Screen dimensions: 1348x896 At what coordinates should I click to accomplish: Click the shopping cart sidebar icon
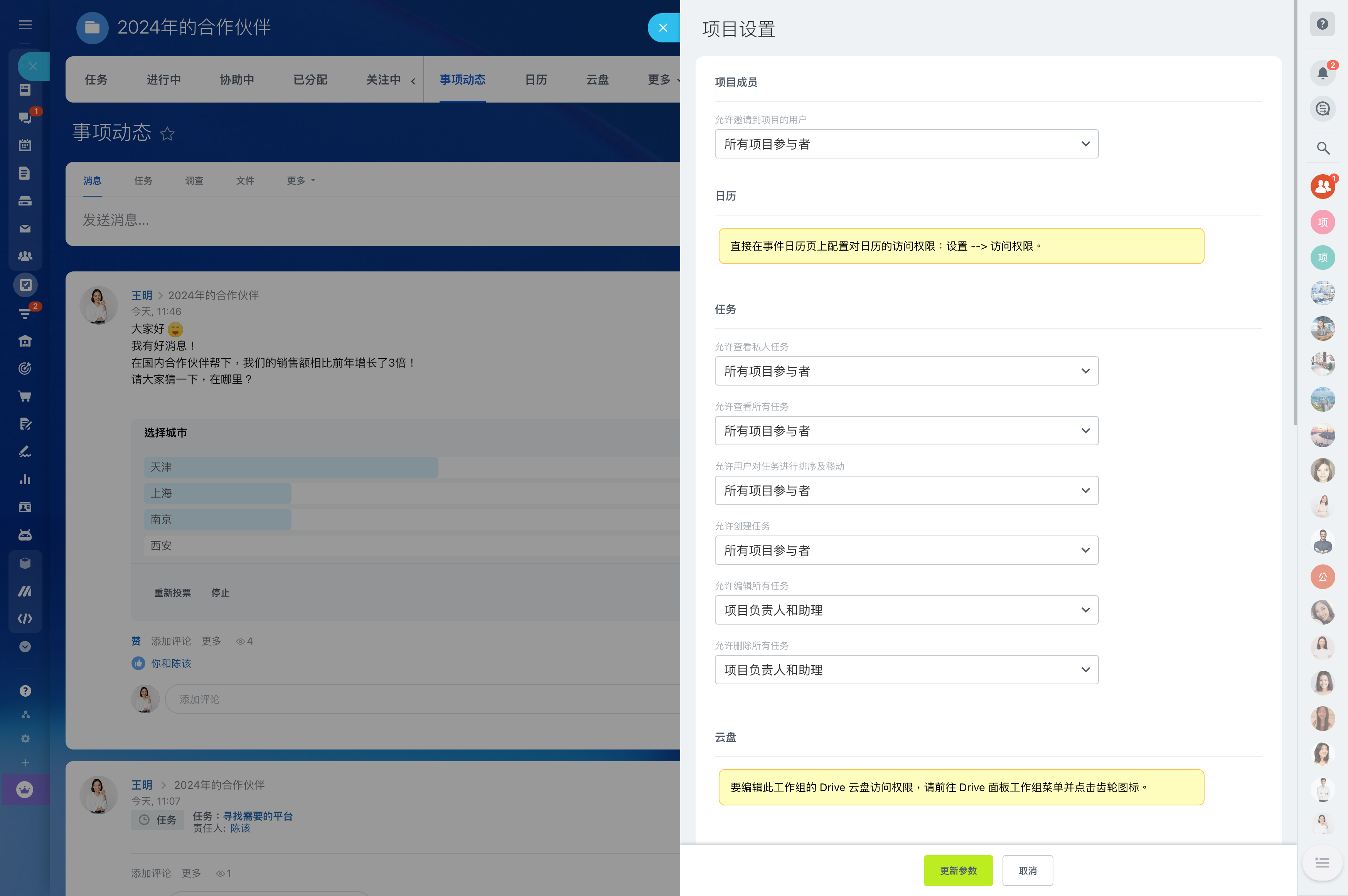click(x=25, y=396)
